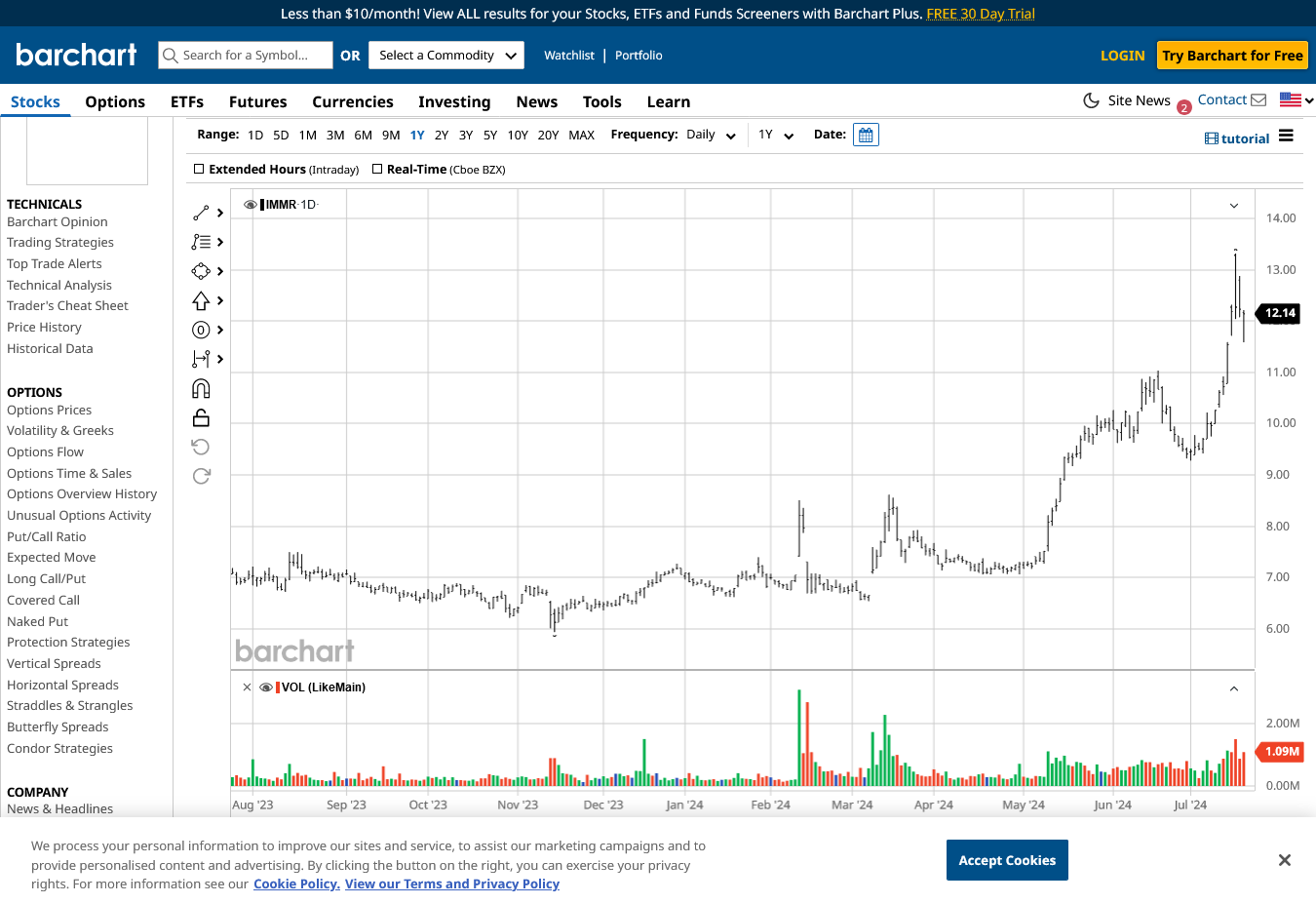Screen dimensions: 1316x903
Task: Open the FREE 30 Day Trial link
Action: [x=981, y=14]
